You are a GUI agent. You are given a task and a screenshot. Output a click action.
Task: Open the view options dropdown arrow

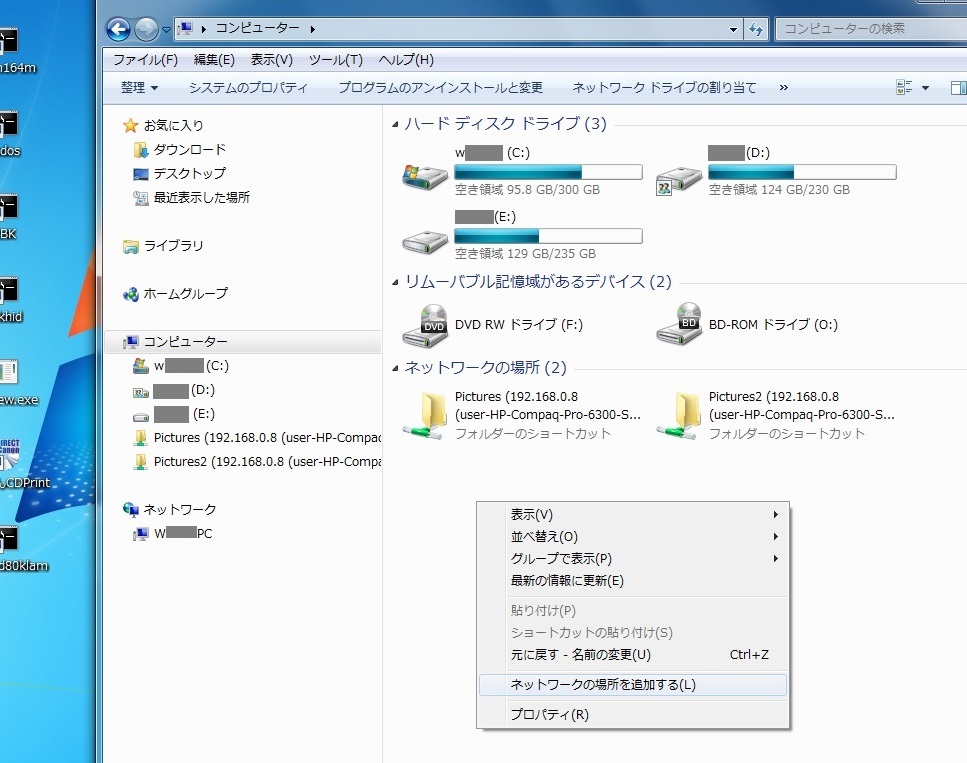click(x=925, y=88)
